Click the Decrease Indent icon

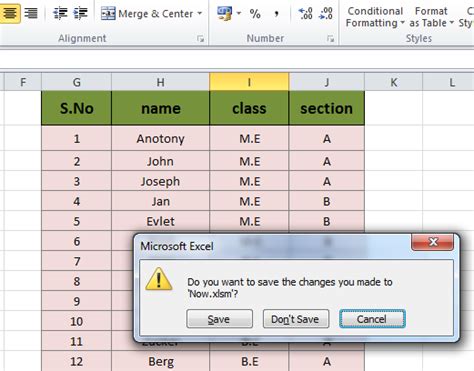(60, 13)
